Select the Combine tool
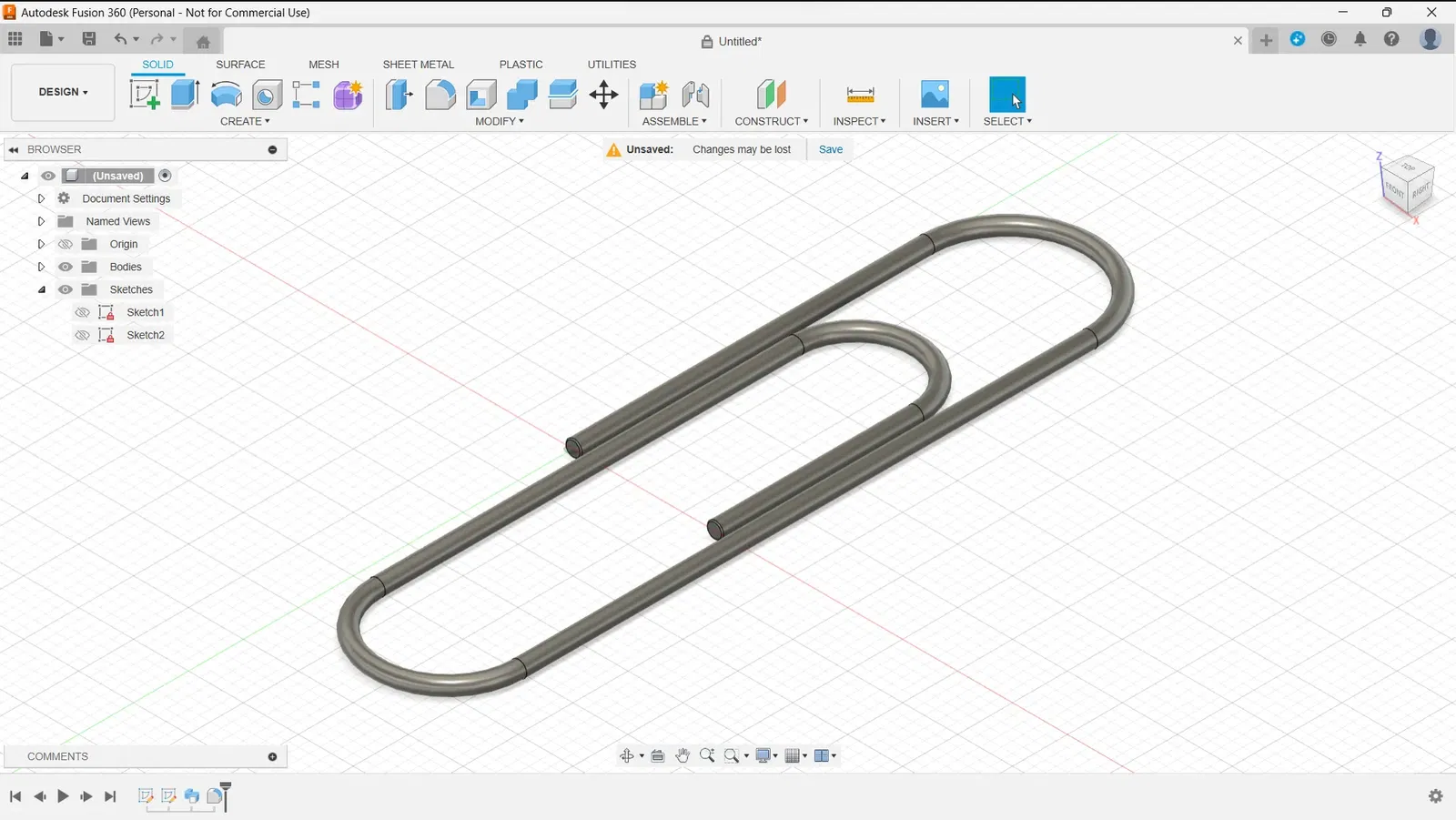This screenshot has width=1456, height=820. click(522, 95)
